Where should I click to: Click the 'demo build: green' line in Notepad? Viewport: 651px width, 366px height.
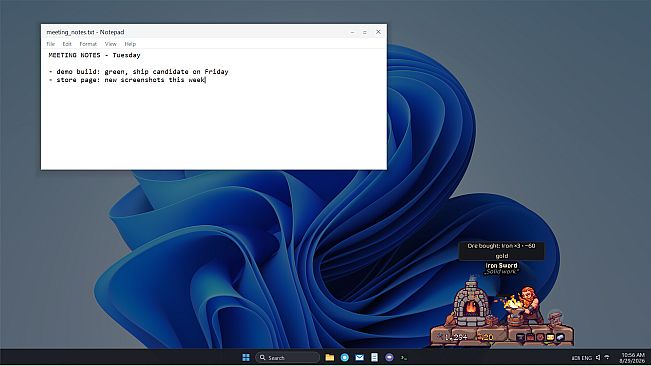pyautogui.click(x=138, y=72)
